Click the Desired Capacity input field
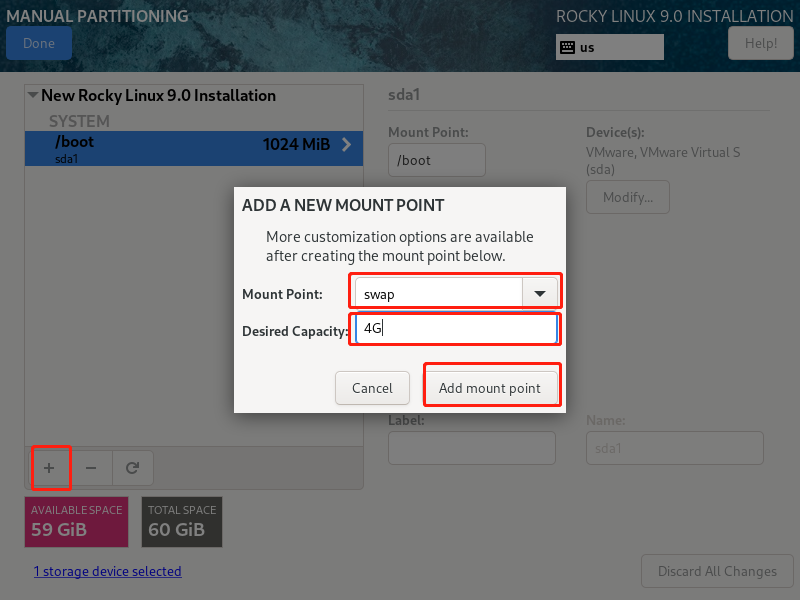This screenshot has width=800, height=600. [x=455, y=329]
